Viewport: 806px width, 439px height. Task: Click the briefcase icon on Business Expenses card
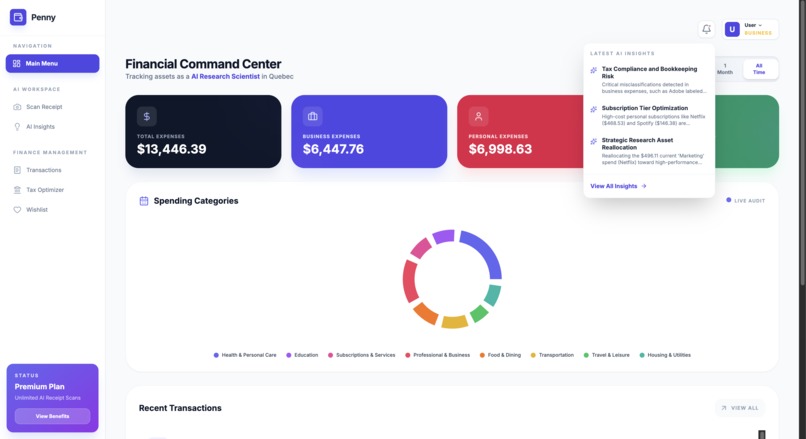[x=313, y=116]
